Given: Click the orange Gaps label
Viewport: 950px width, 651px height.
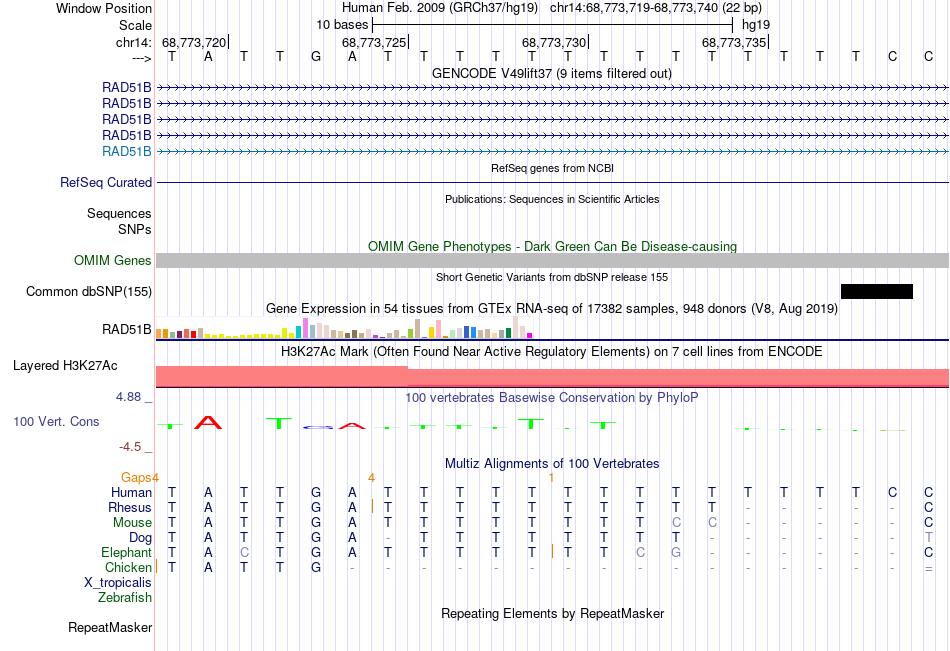Looking at the screenshot, I should (136, 478).
